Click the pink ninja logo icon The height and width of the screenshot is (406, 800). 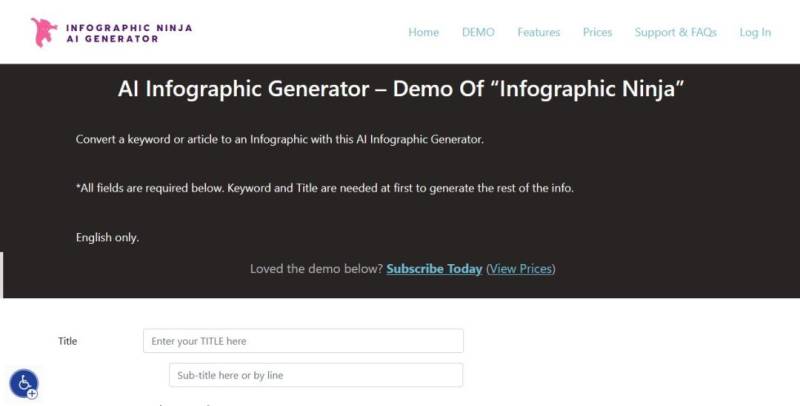(44, 32)
